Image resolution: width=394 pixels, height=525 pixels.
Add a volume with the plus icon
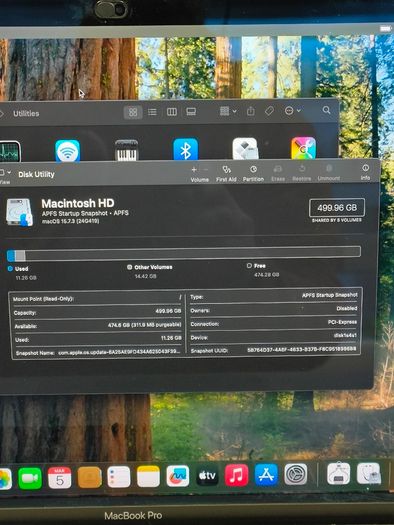(x=194, y=170)
